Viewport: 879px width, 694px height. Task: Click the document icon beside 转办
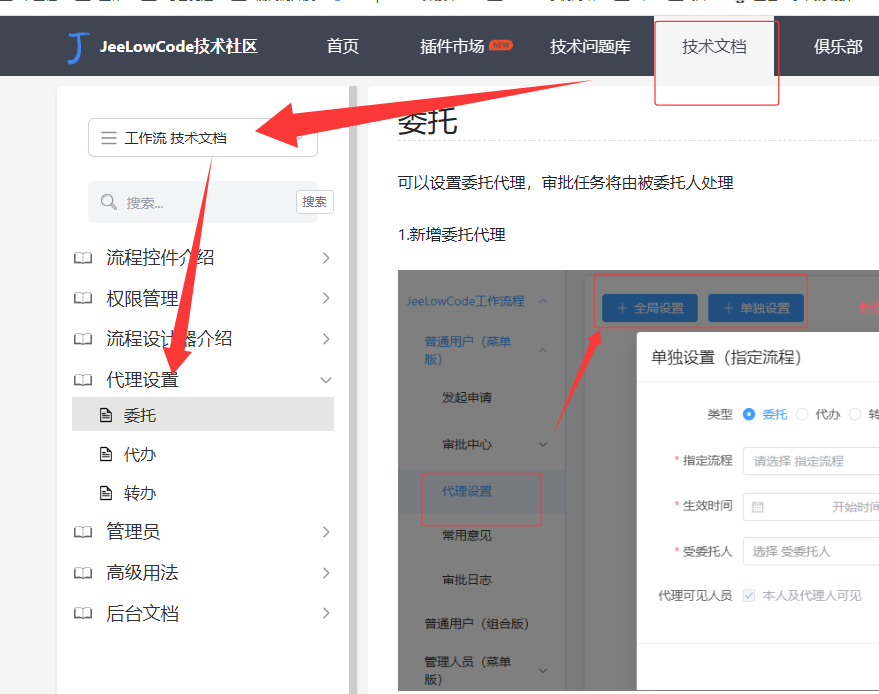106,494
